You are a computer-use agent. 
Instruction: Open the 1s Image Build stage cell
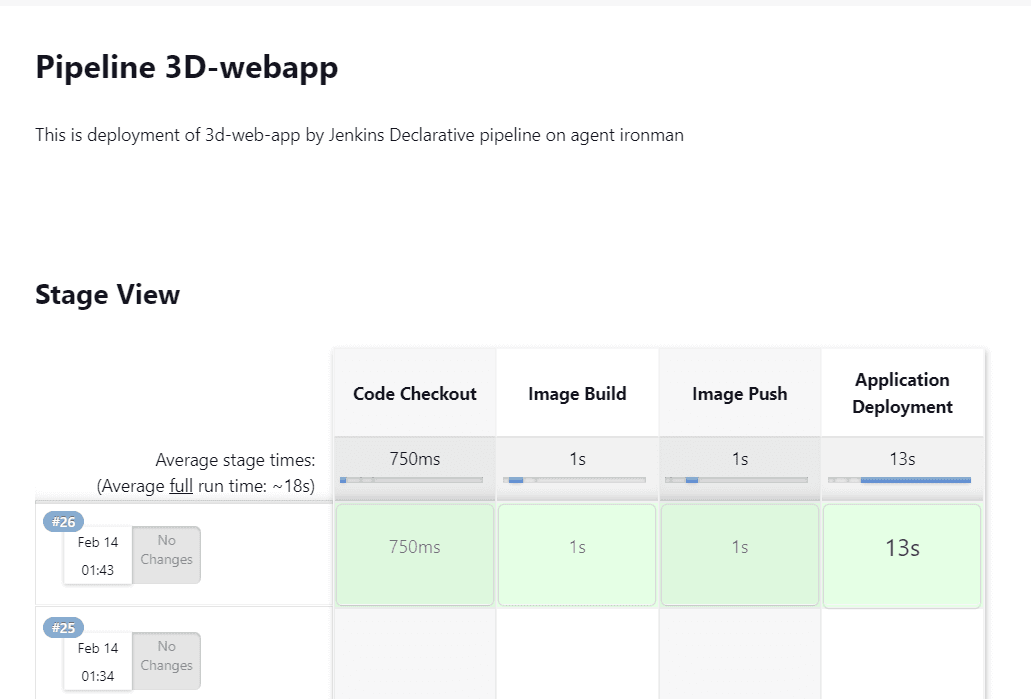point(576,554)
